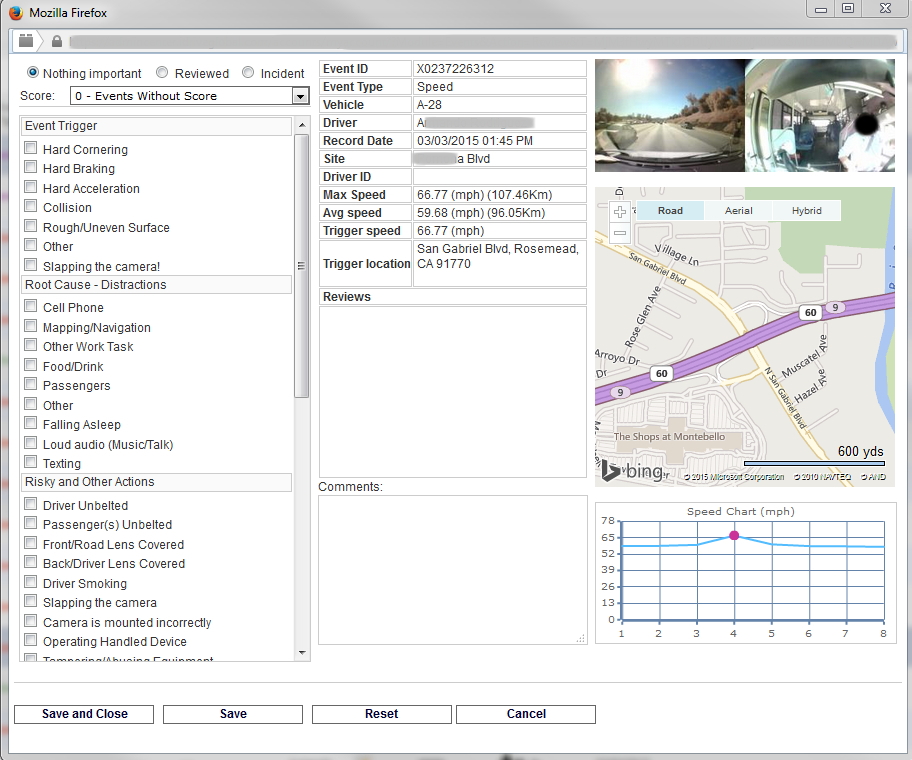Switch the map to Aerial view
Image resolution: width=912 pixels, height=760 pixels.
point(738,211)
